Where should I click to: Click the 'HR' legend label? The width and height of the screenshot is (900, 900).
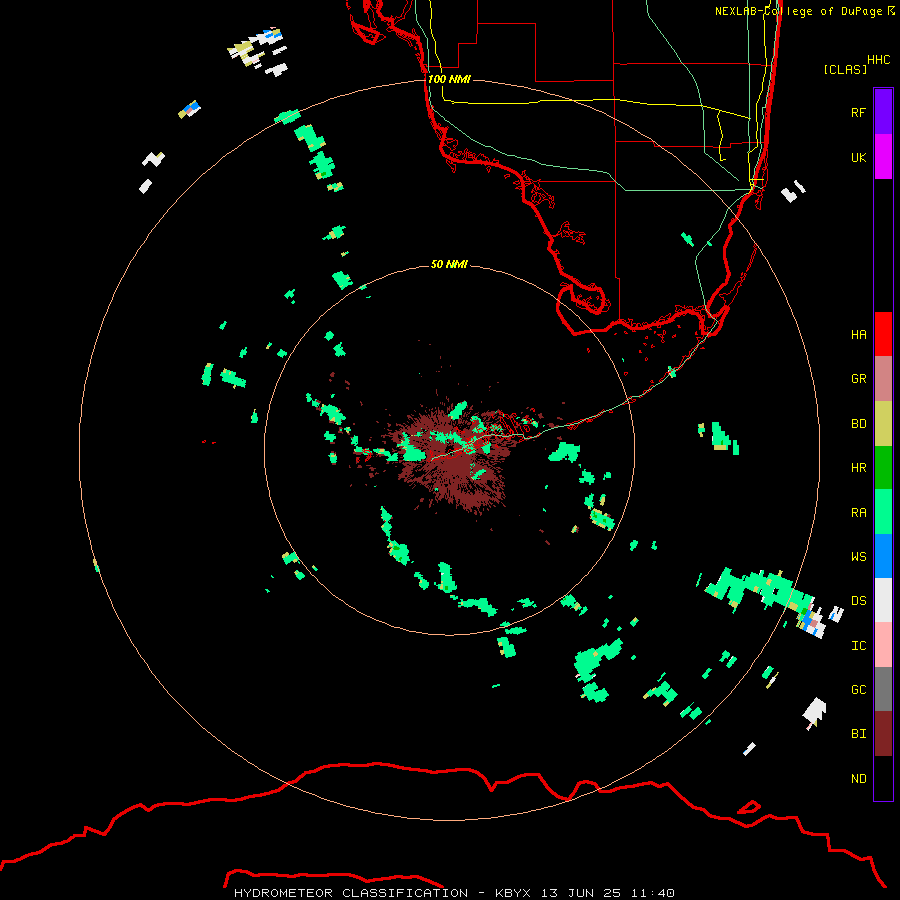tap(858, 468)
